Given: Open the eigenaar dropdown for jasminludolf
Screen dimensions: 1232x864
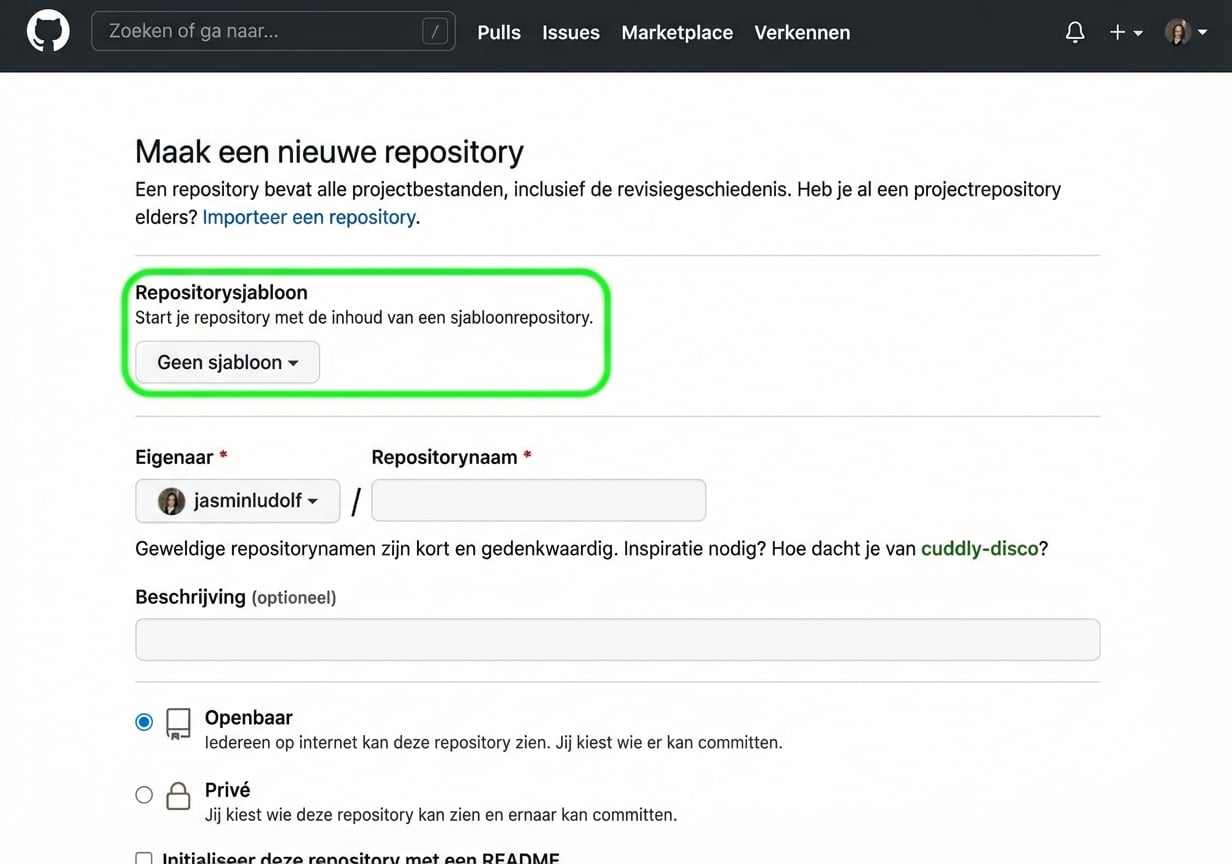Looking at the screenshot, I should 237,500.
